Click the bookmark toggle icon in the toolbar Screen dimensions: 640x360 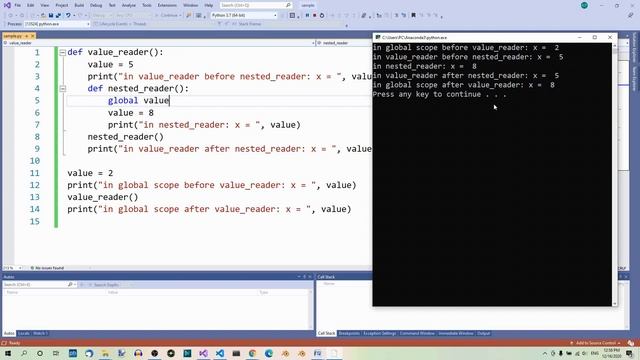coord(413,16)
